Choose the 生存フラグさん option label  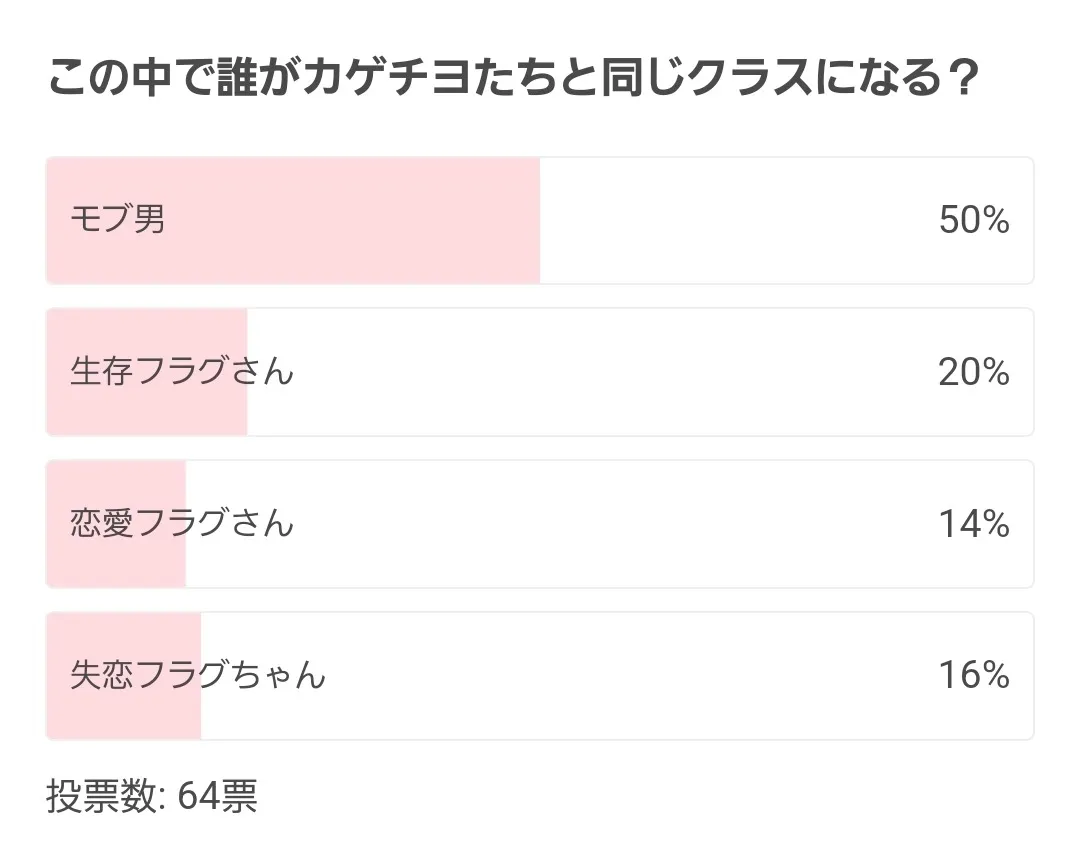pyautogui.click(x=182, y=371)
